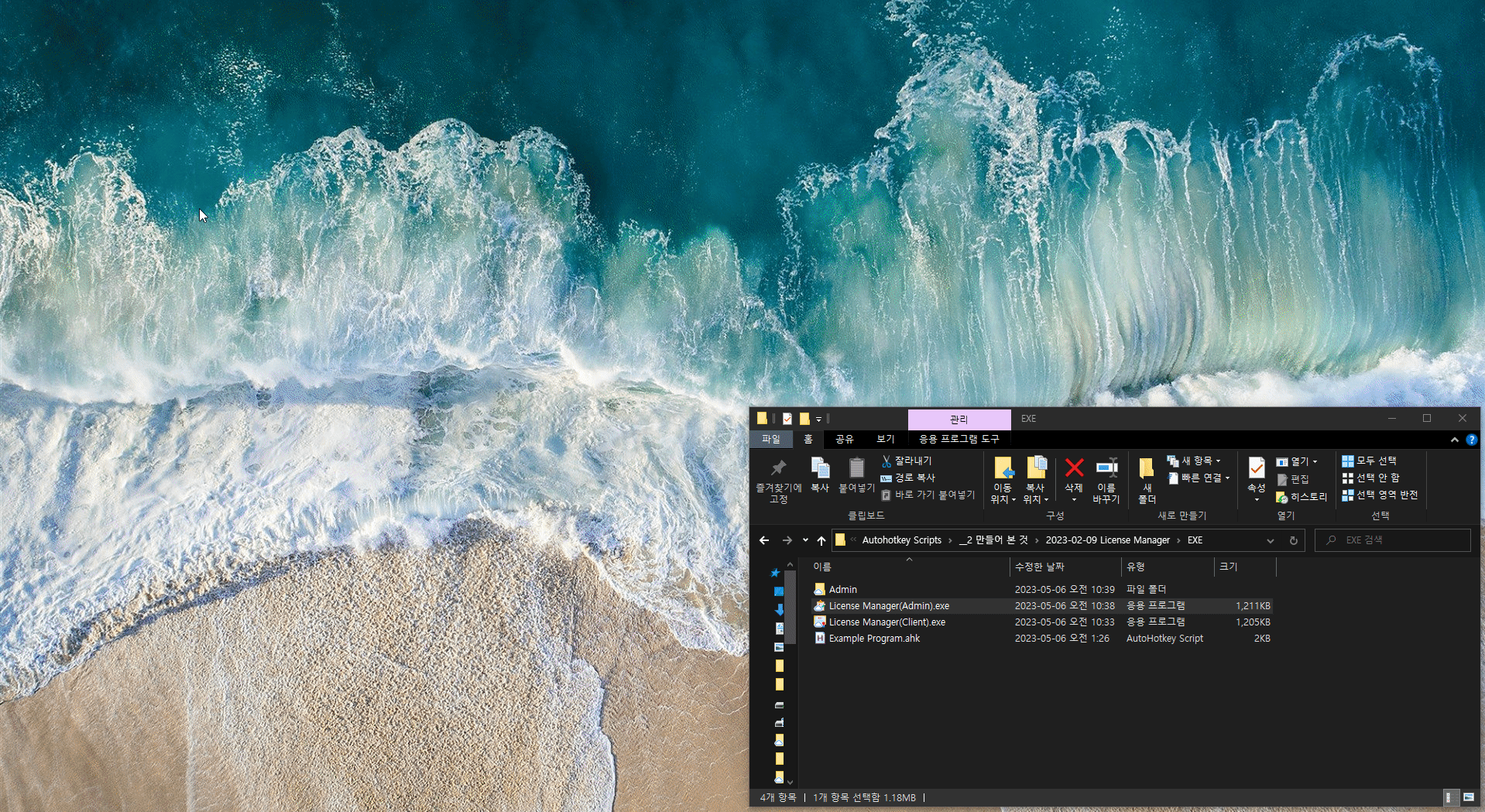Select License Manager(Admin).exe
Image resolution: width=1485 pixels, height=812 pixels.
pyautogui.click(x=889, y=606)
